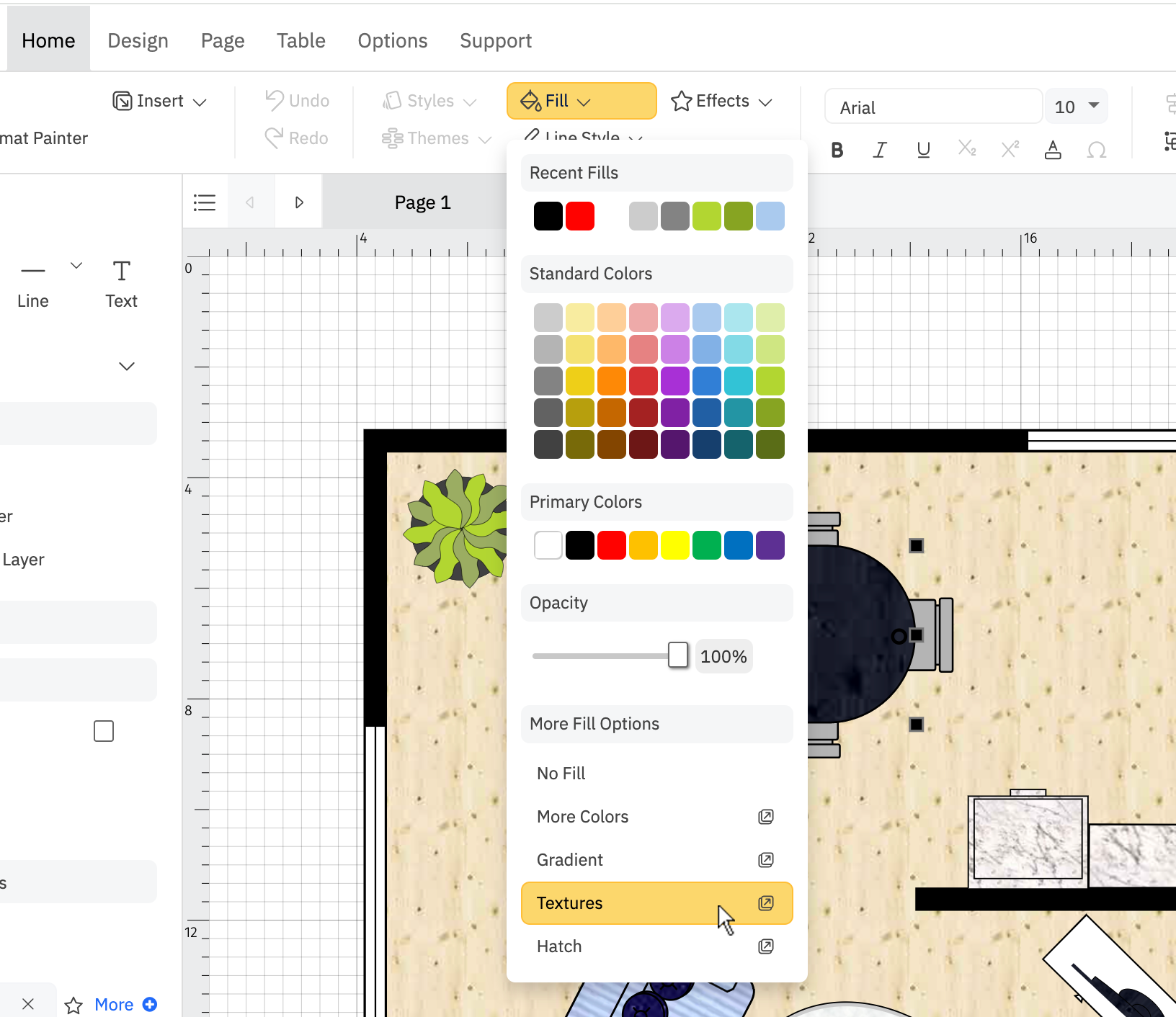This screenshot has width=1176, height=1017.
Task: Click the Superscript icon
Action: coord(1010,149)
